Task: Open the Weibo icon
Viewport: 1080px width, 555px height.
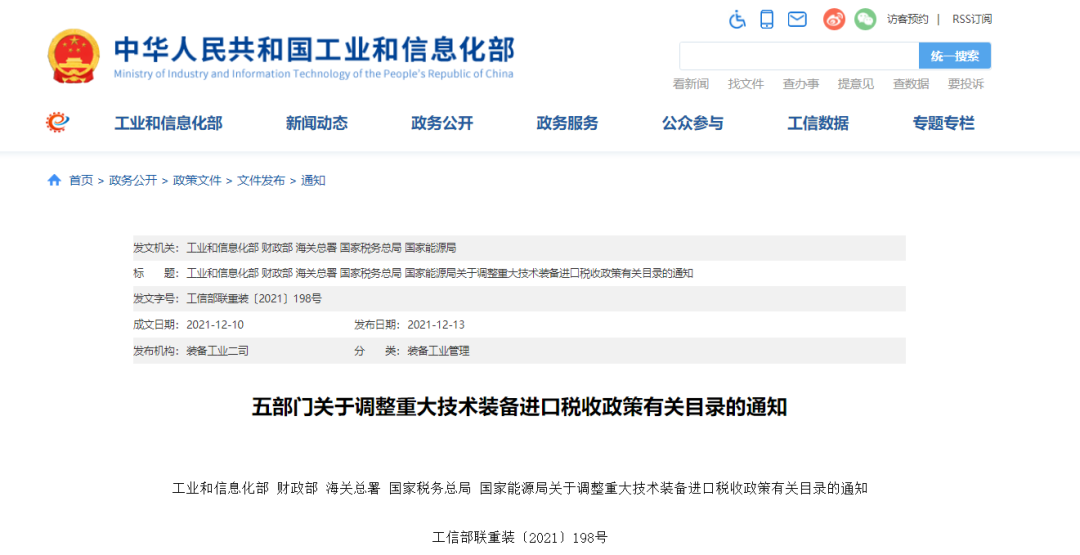Action: tap(834, 19)
